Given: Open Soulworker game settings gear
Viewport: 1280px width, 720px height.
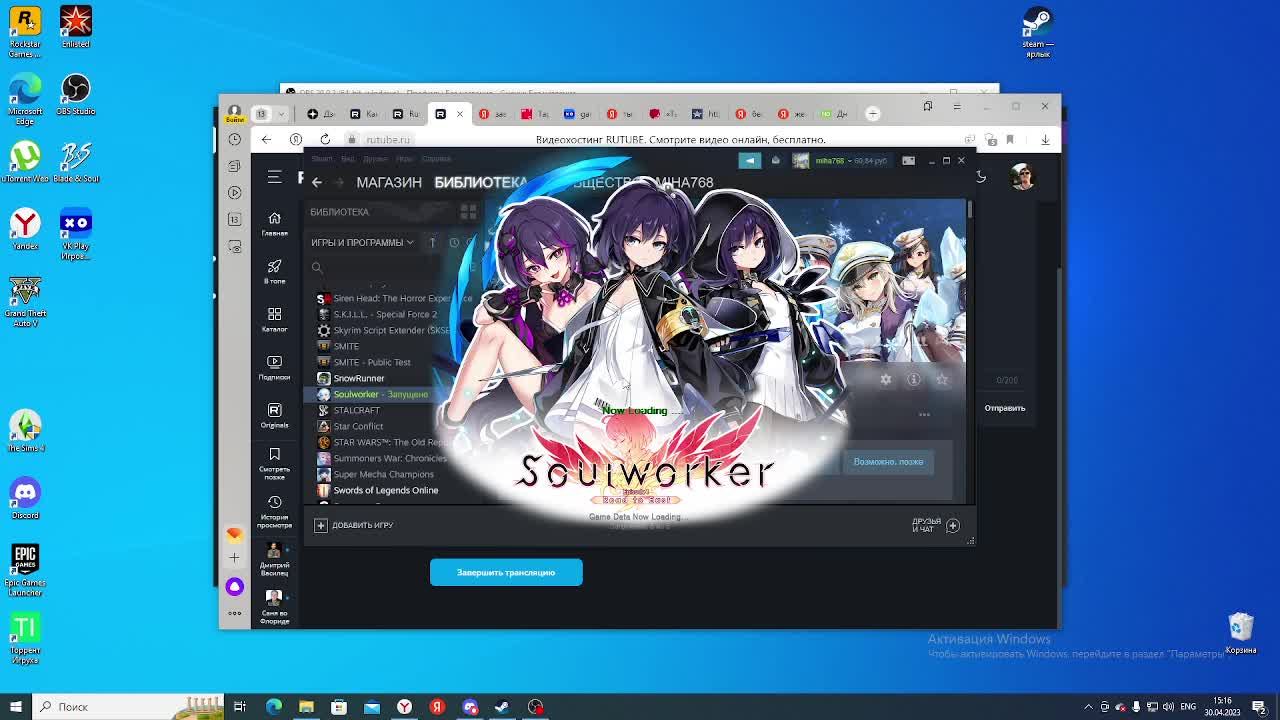Looking at the screenshot, I should 885,379.
